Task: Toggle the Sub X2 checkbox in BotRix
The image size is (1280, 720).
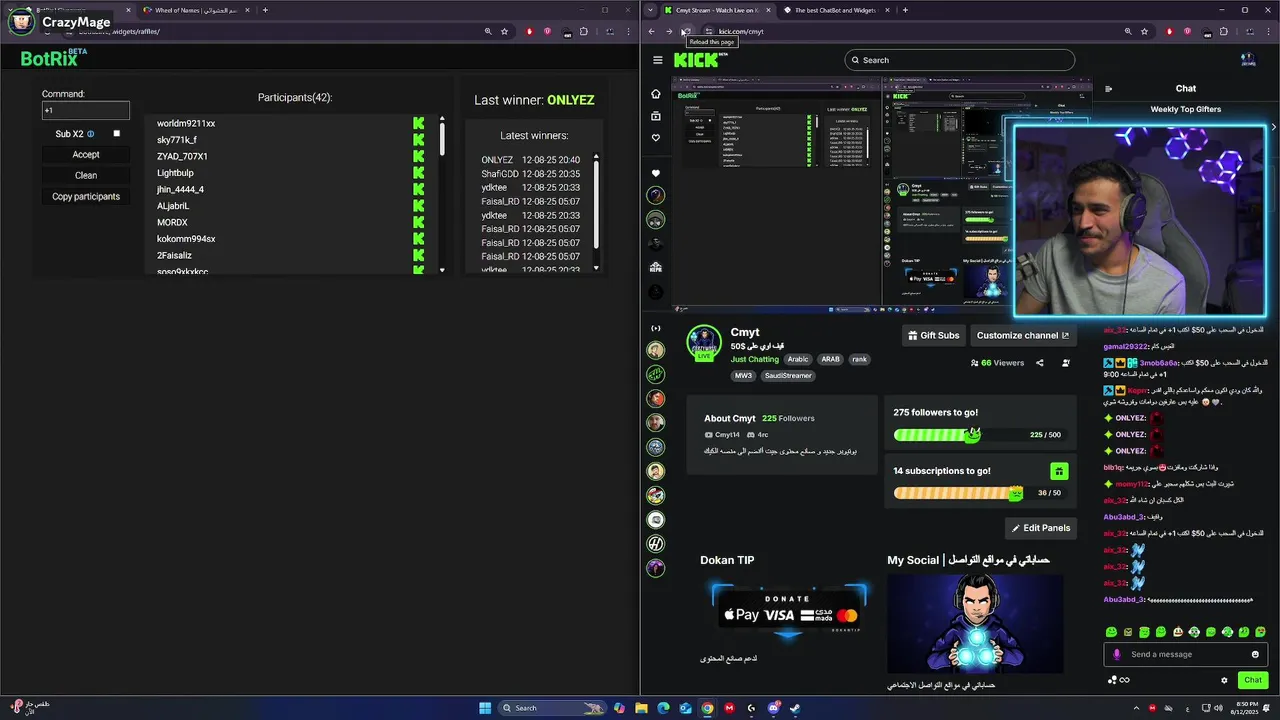Action: point(116,134)
